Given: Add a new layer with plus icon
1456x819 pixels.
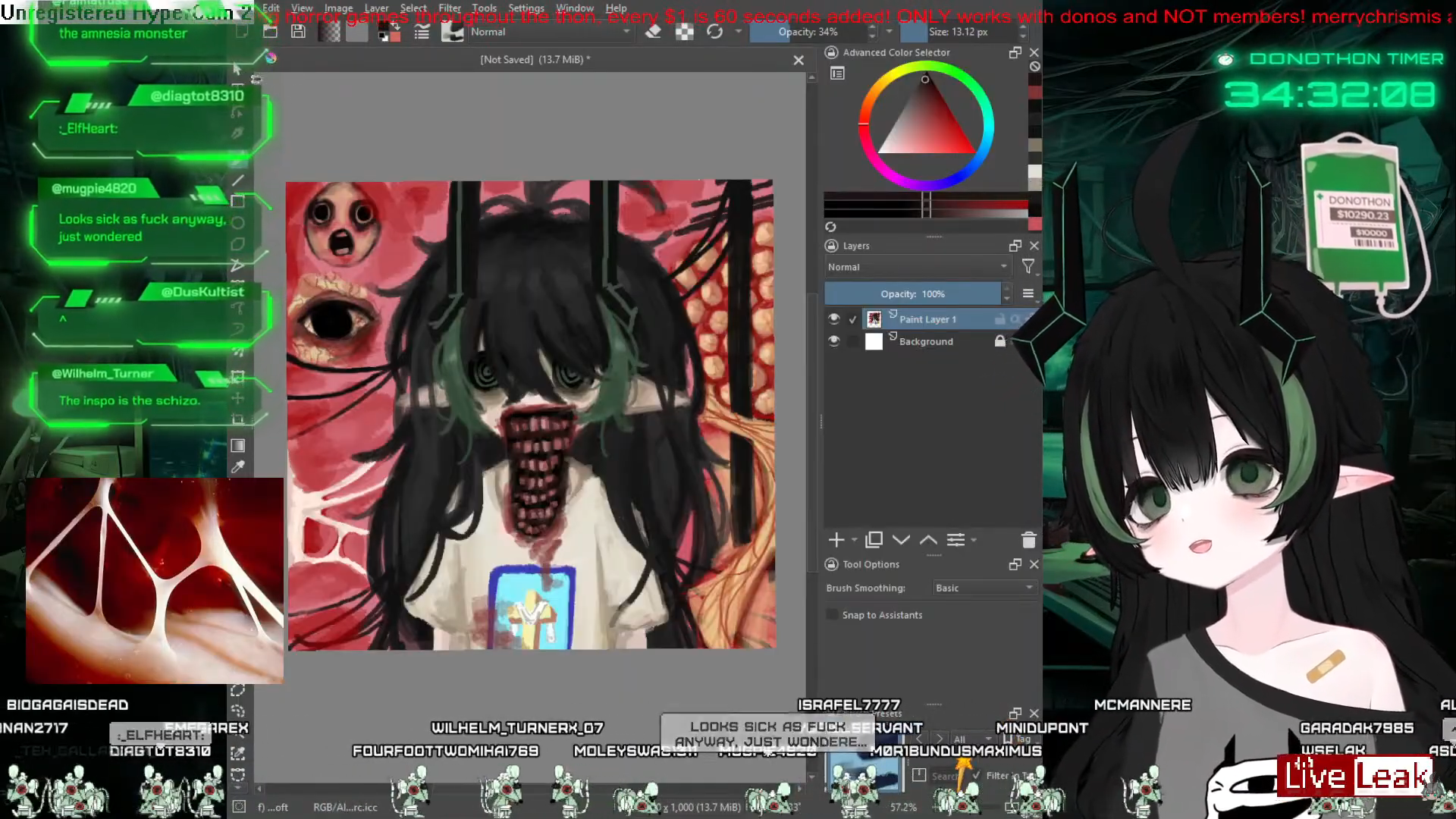Looking at the screenshot, I should tap(836, 540).
